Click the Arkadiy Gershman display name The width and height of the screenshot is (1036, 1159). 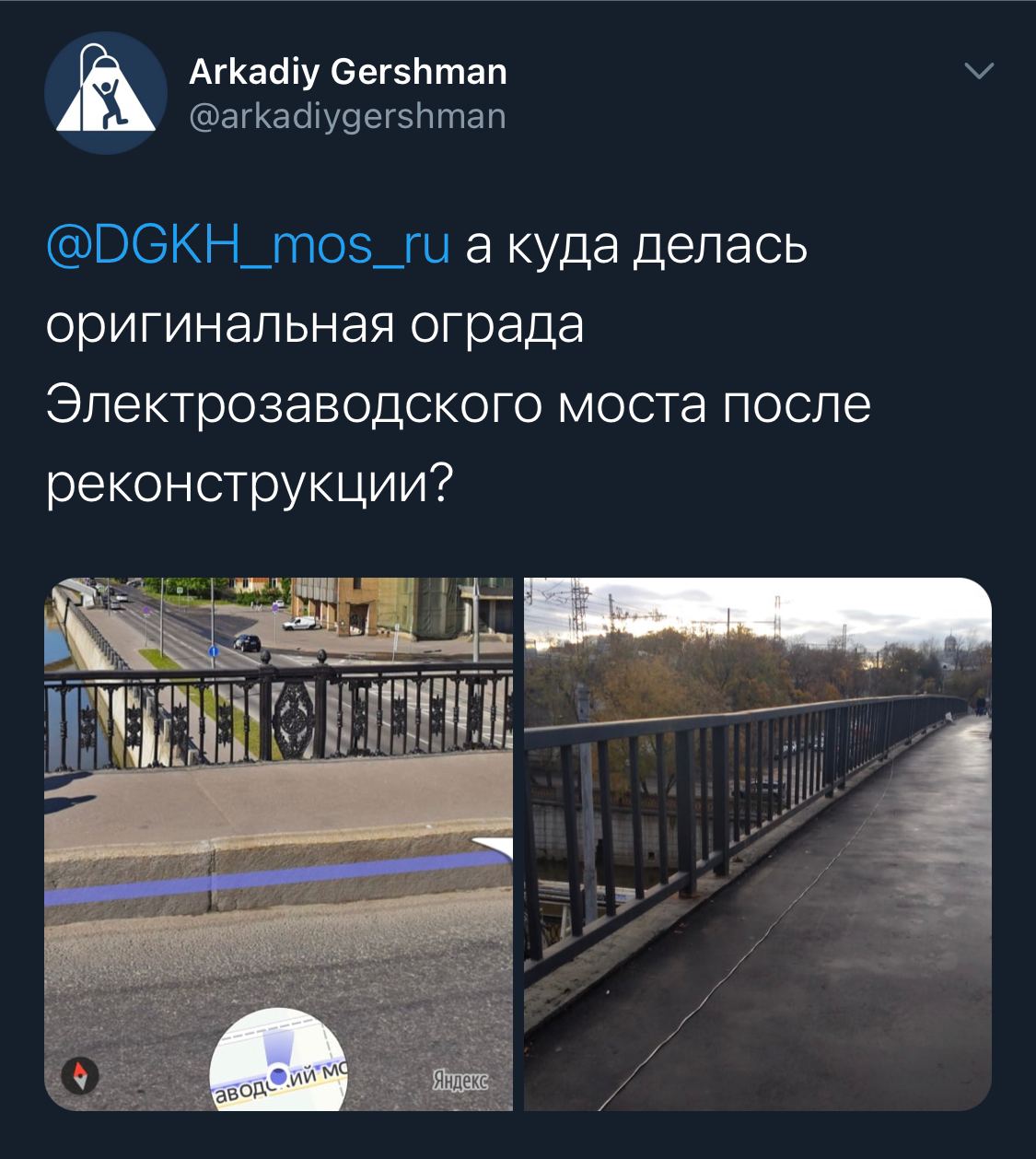coord(348,71)
